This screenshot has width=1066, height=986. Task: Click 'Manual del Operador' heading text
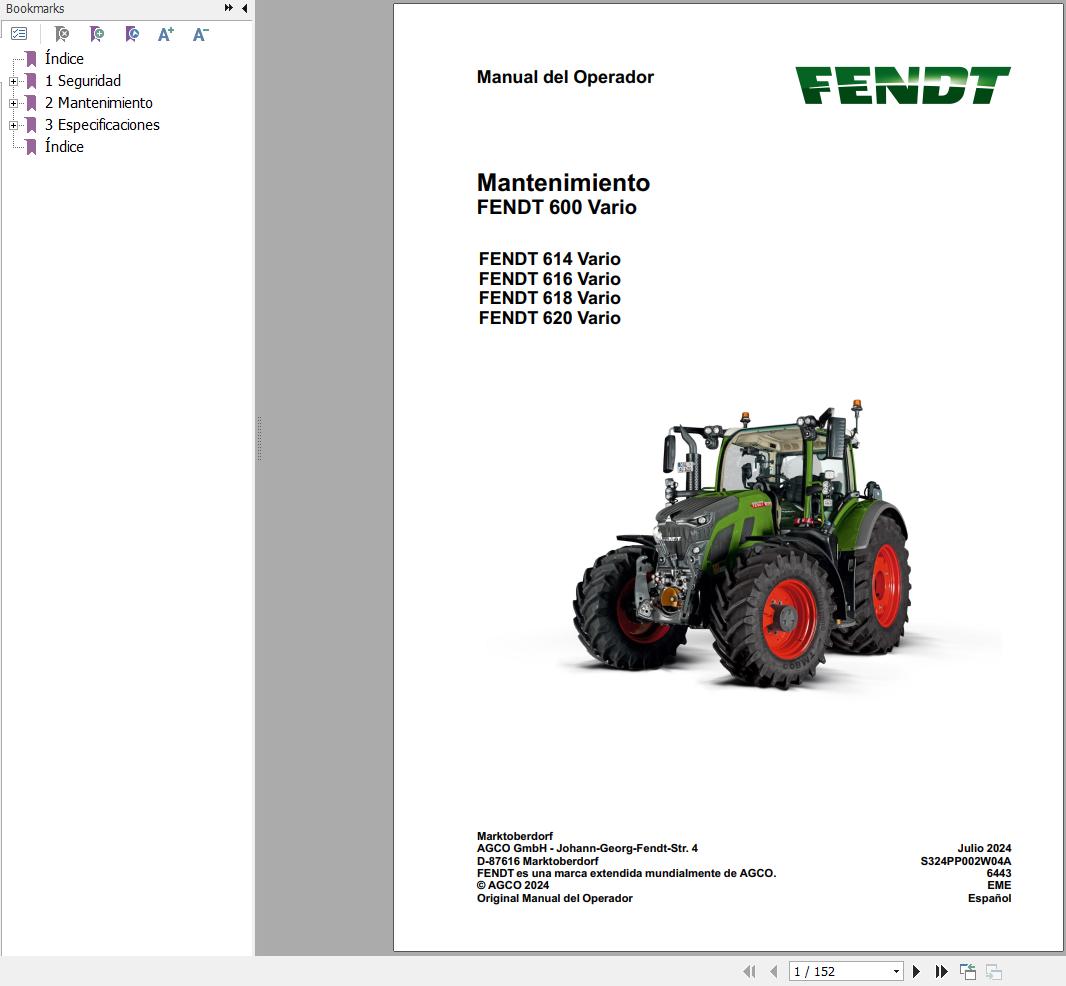(565, 77)
